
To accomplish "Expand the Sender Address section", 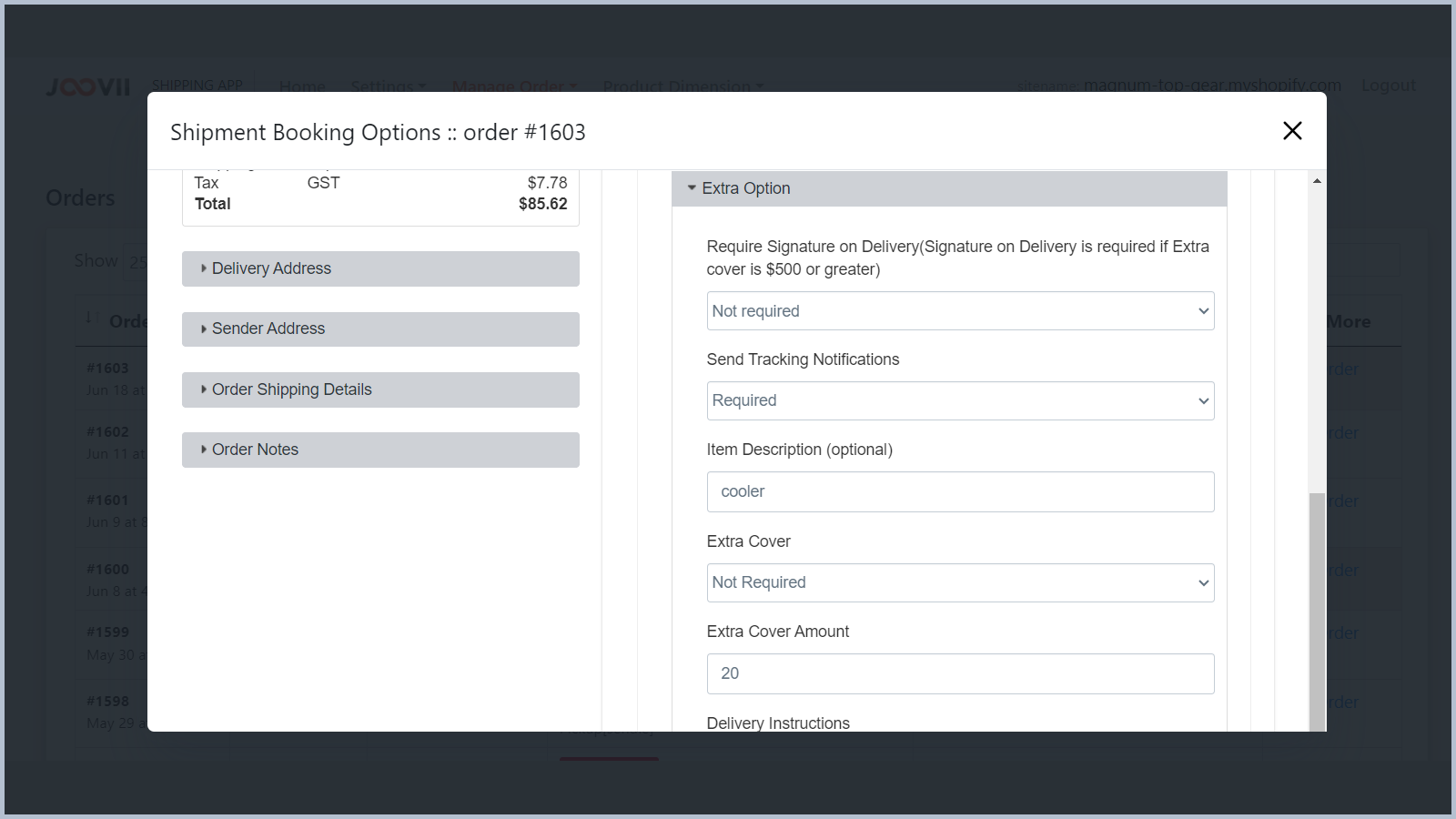I will pyautogui.click(x=380, y=329).
